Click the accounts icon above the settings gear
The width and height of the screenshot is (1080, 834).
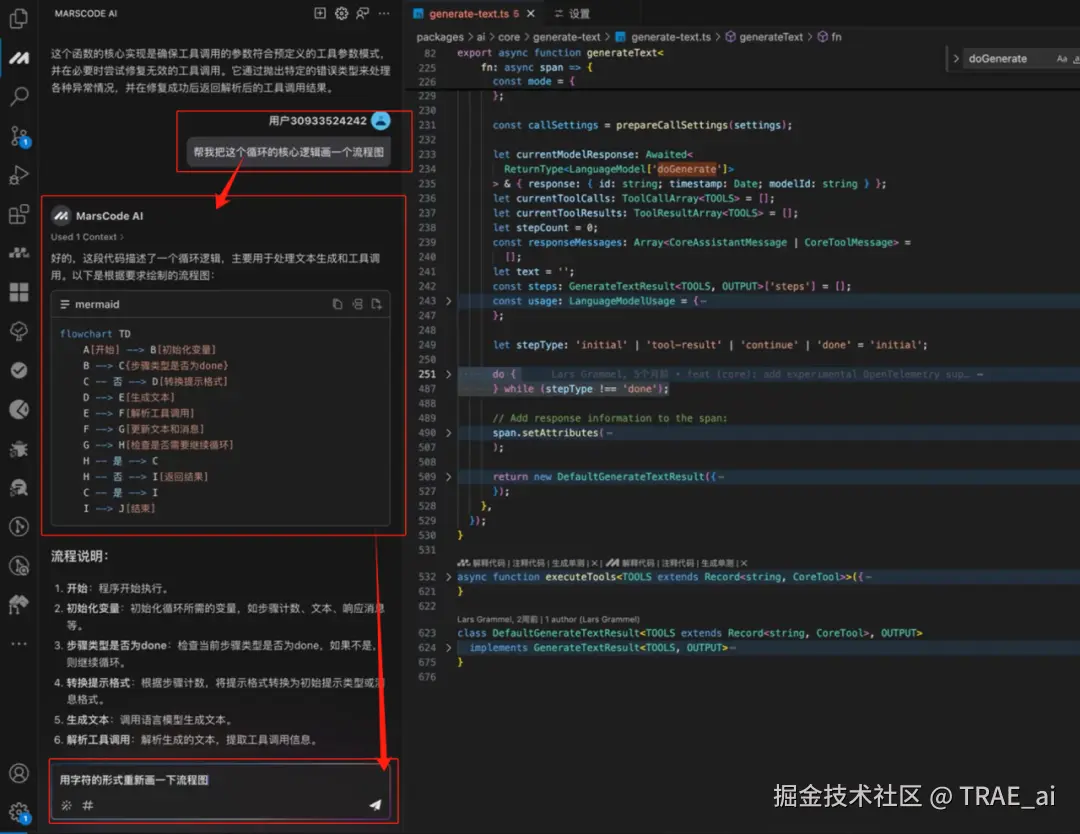(18, 771)
